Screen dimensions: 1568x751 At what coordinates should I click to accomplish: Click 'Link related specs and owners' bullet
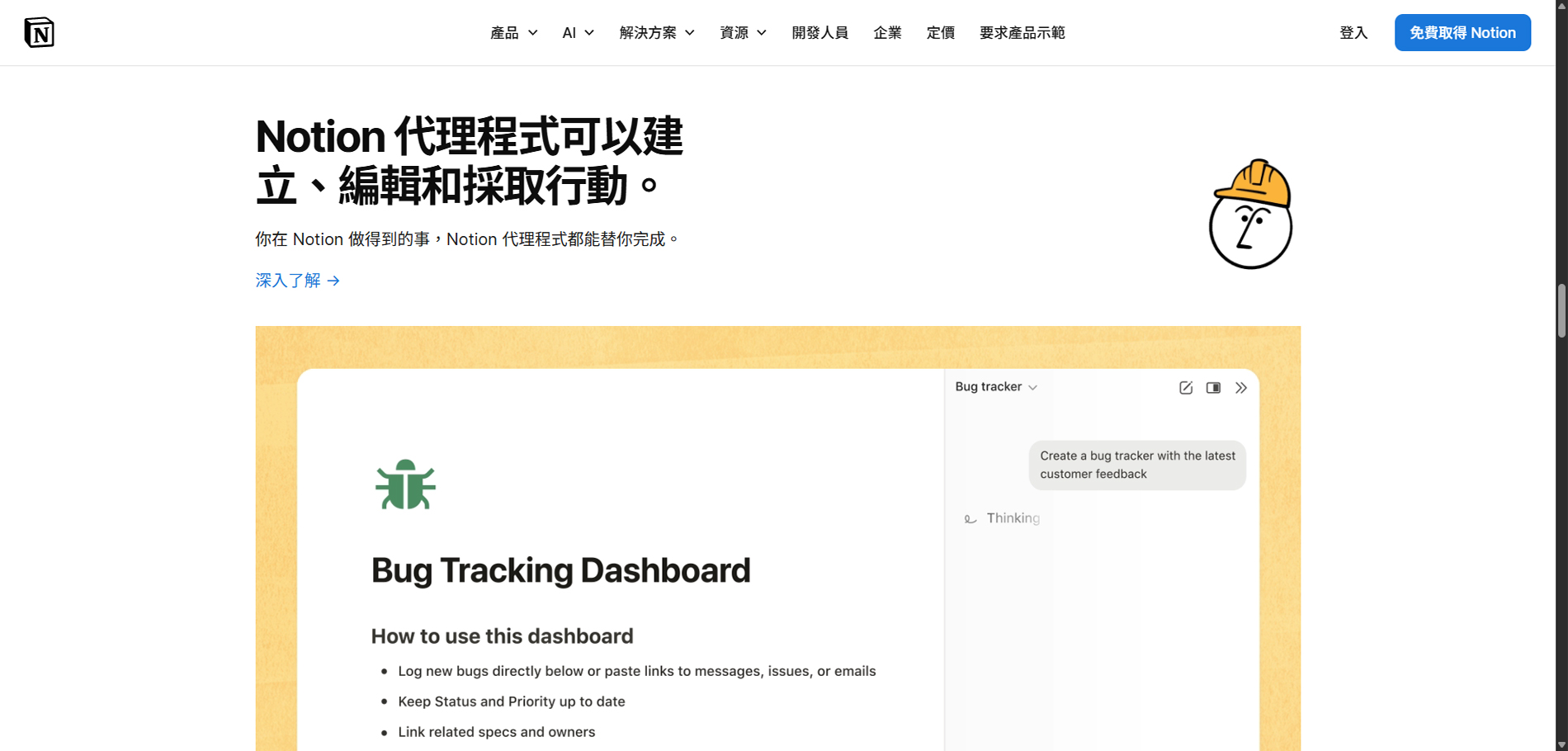(496, 732)
